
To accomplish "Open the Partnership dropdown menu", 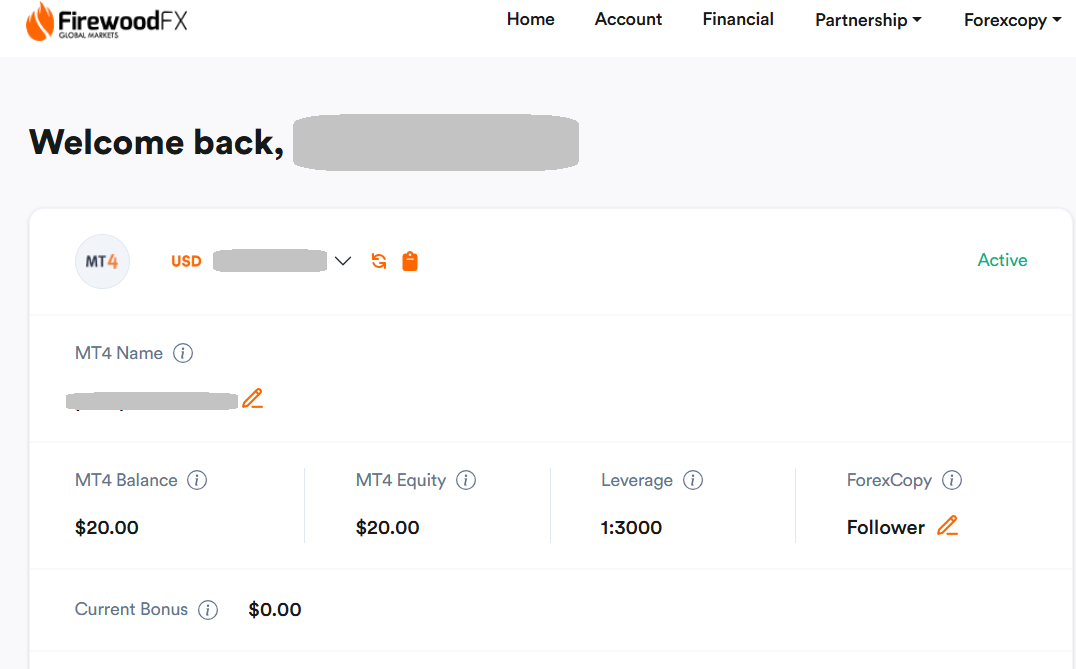I will tap(868, 20).
